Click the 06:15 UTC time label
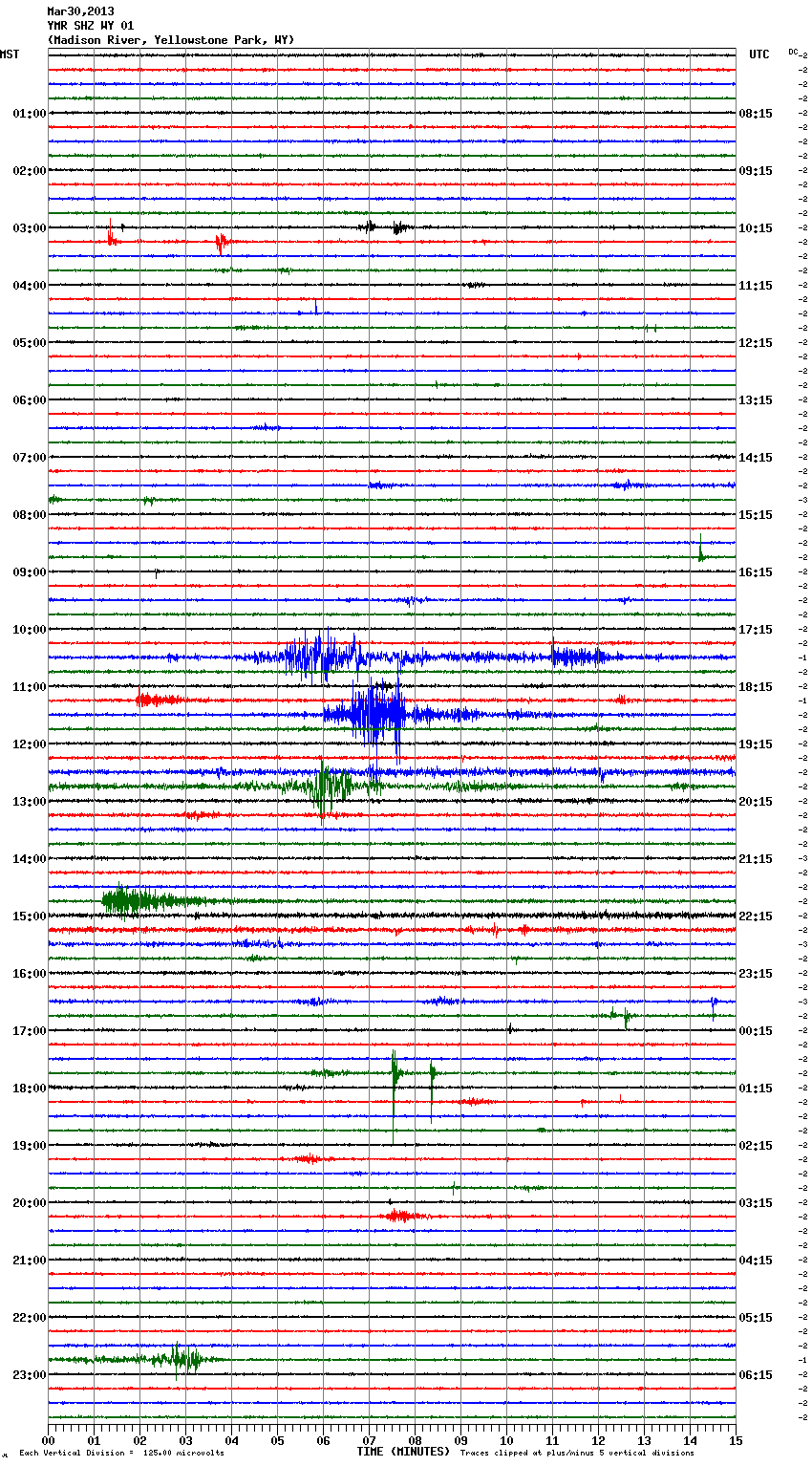Viewport: 812px width, 1466px height. [756, 1375]
